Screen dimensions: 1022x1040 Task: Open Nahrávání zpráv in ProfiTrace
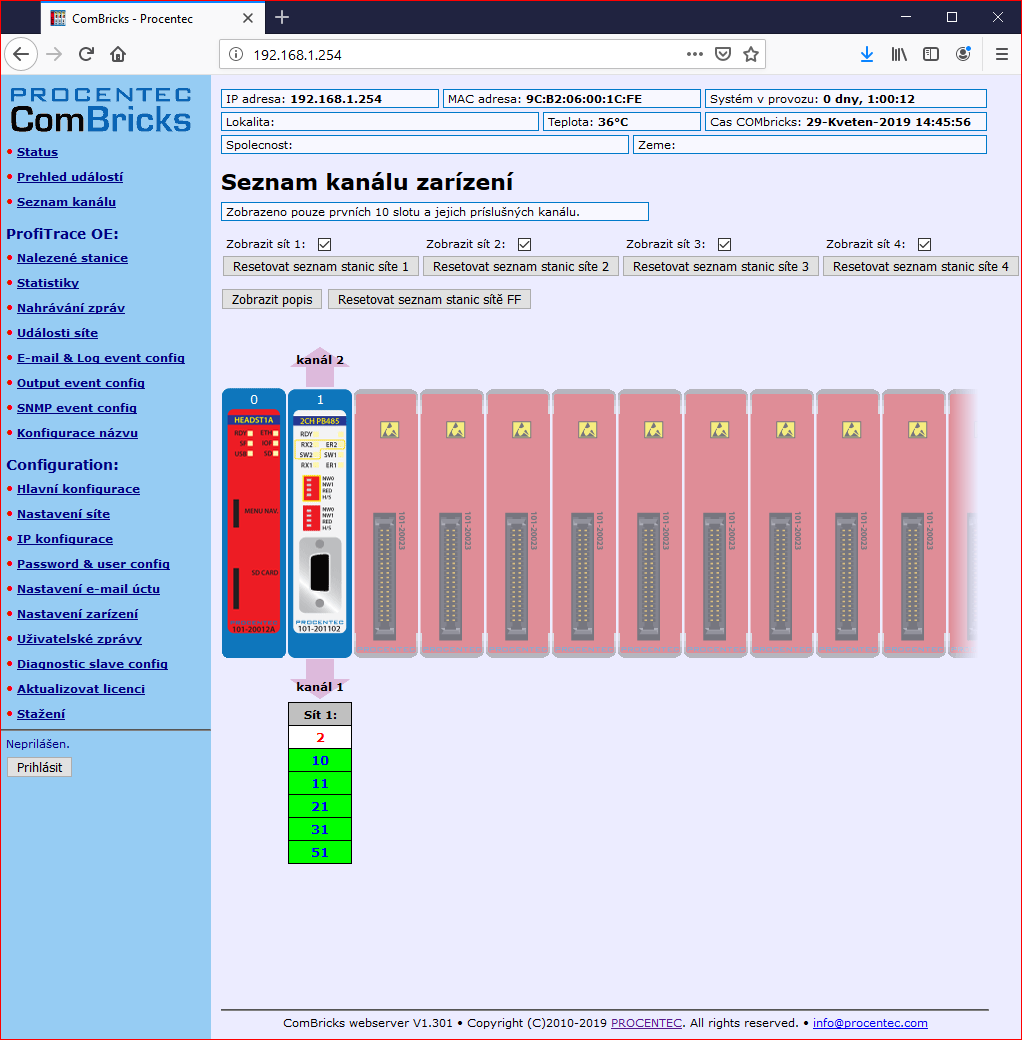pos(71,308)
